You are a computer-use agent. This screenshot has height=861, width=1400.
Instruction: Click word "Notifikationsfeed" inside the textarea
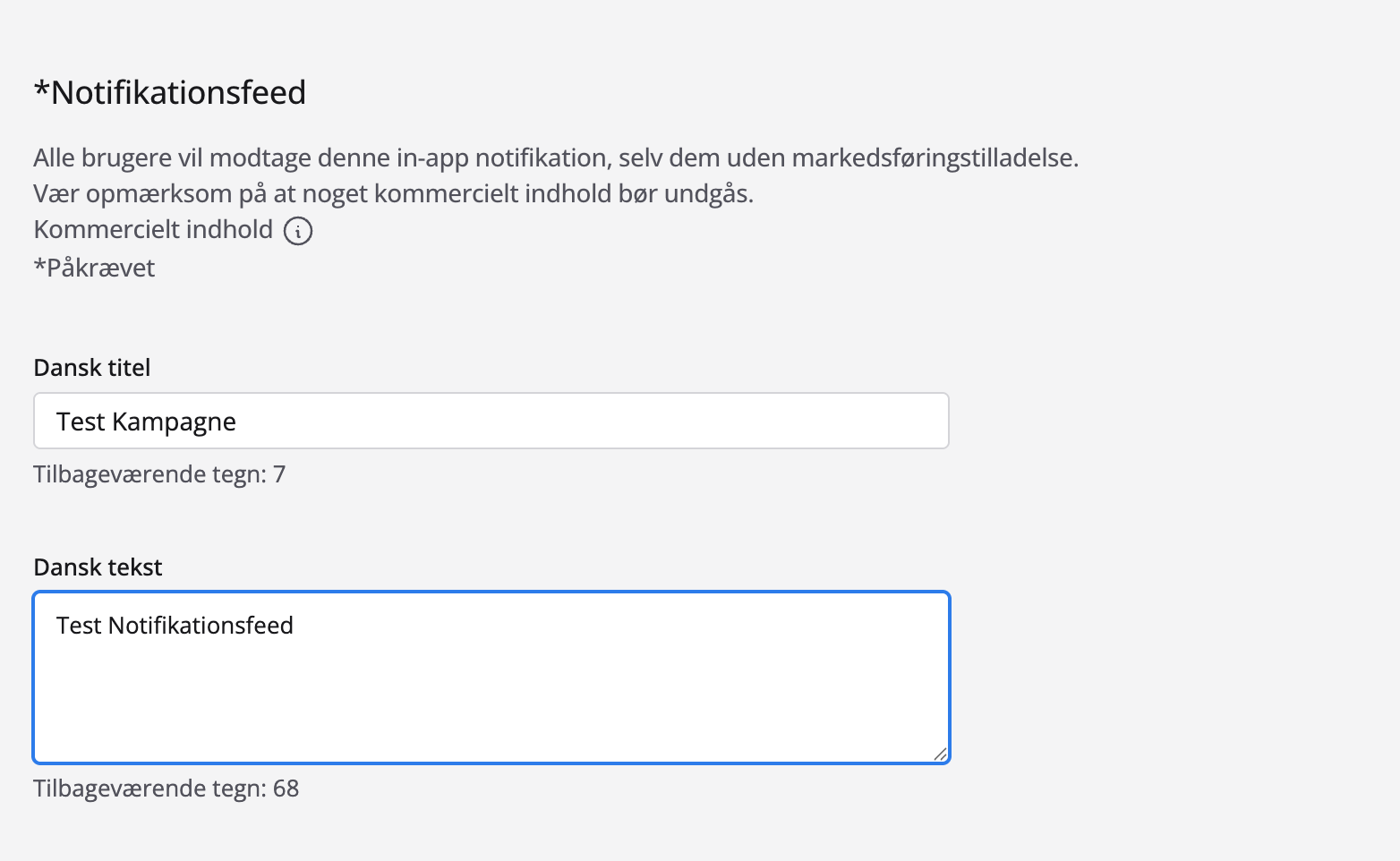coord(201,626)
